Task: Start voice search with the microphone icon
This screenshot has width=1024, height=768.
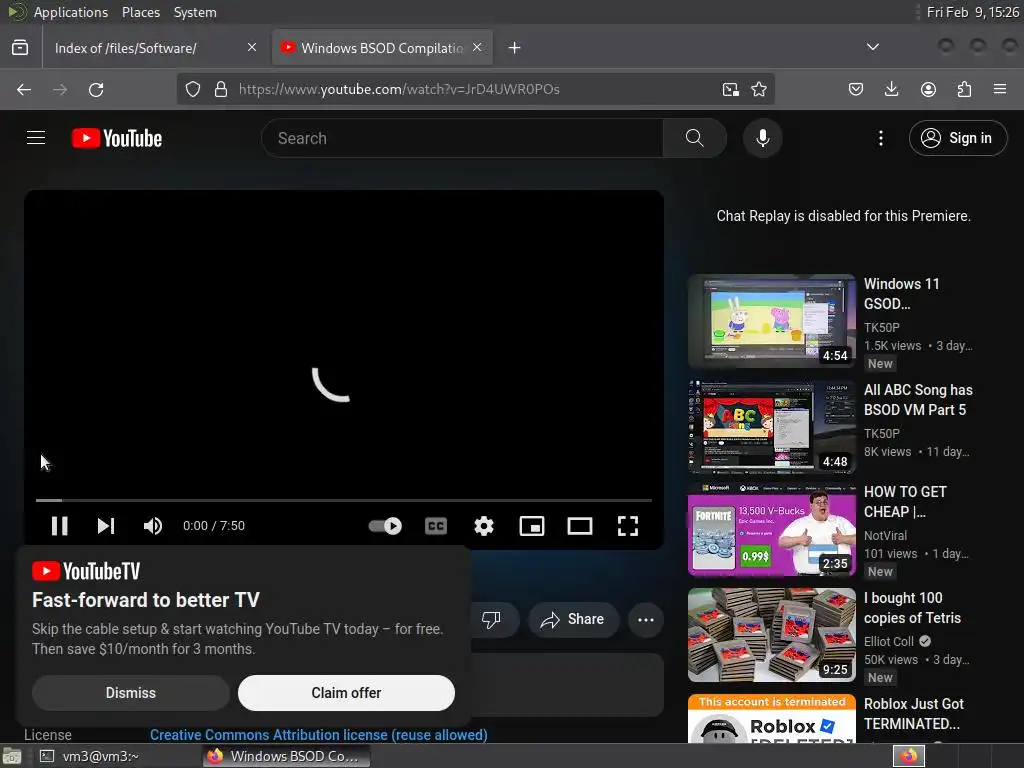Action: pos(762,138)
